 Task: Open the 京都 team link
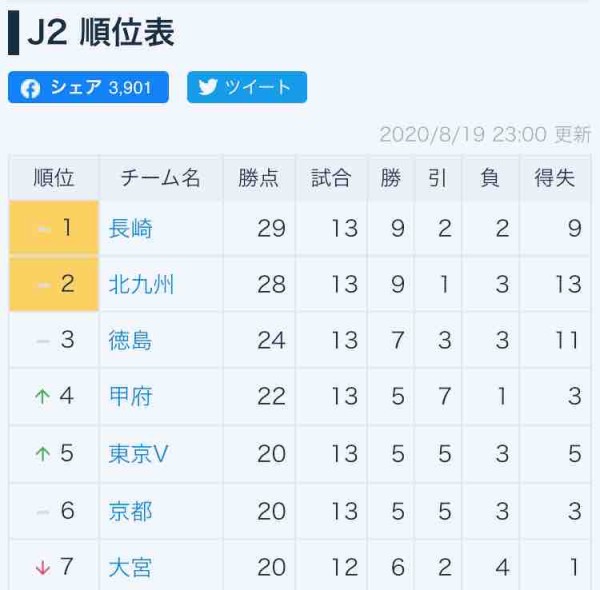point(130,511)
